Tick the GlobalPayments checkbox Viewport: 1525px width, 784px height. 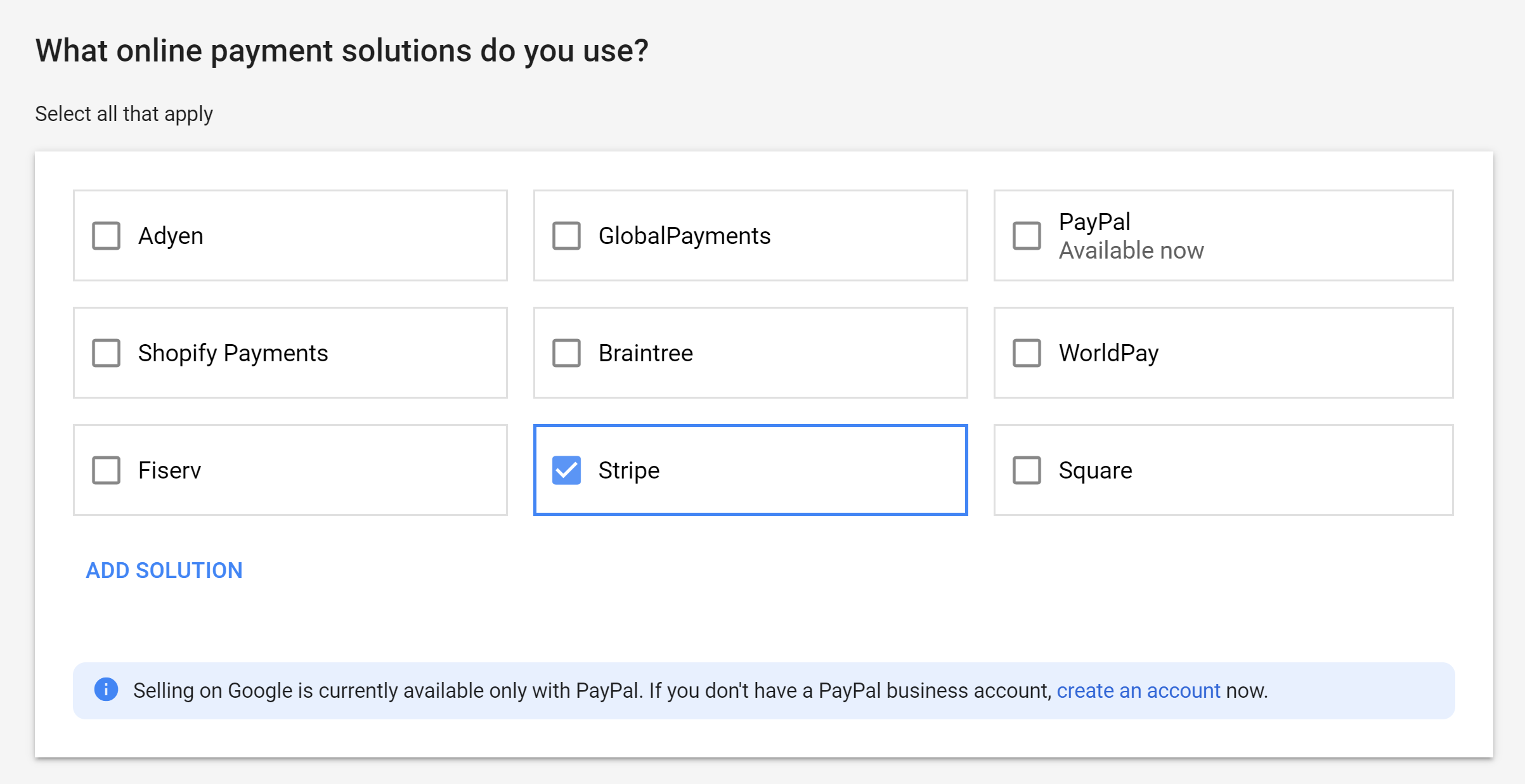(x=566, y=236)
